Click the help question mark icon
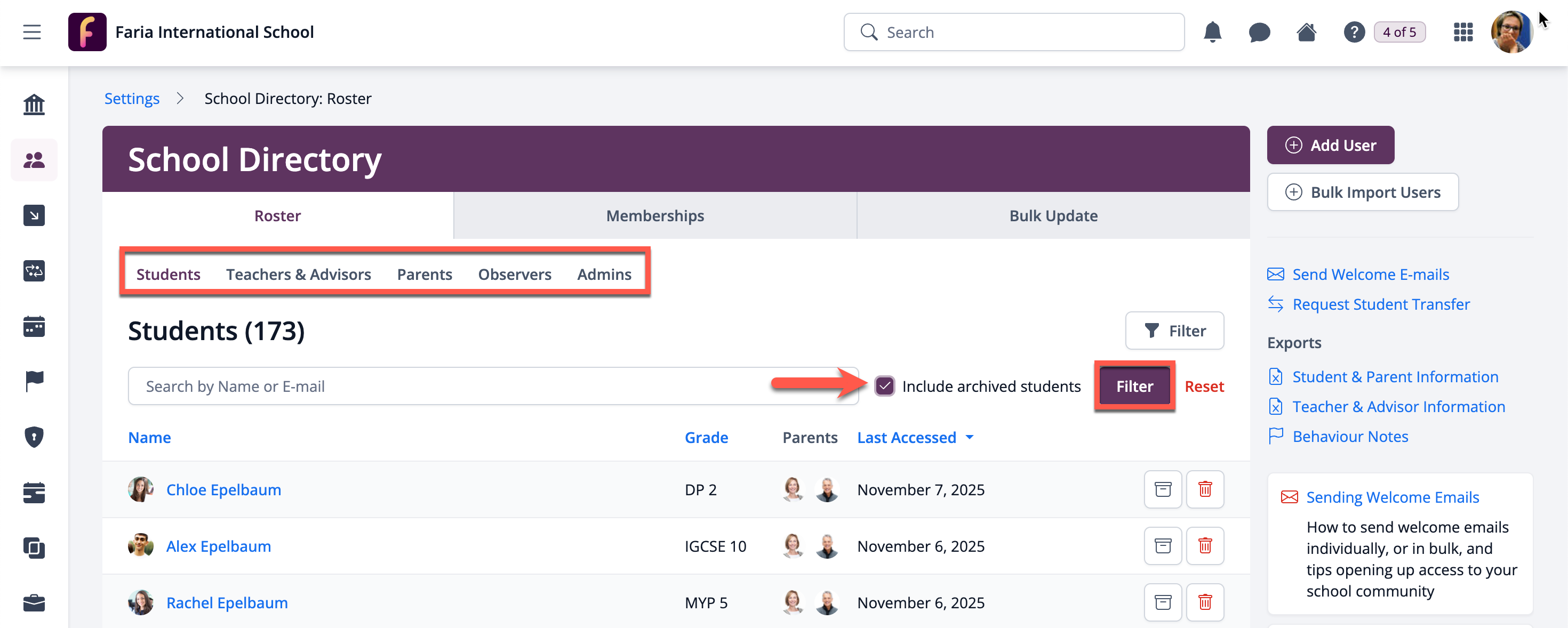 coord(1354,32)
